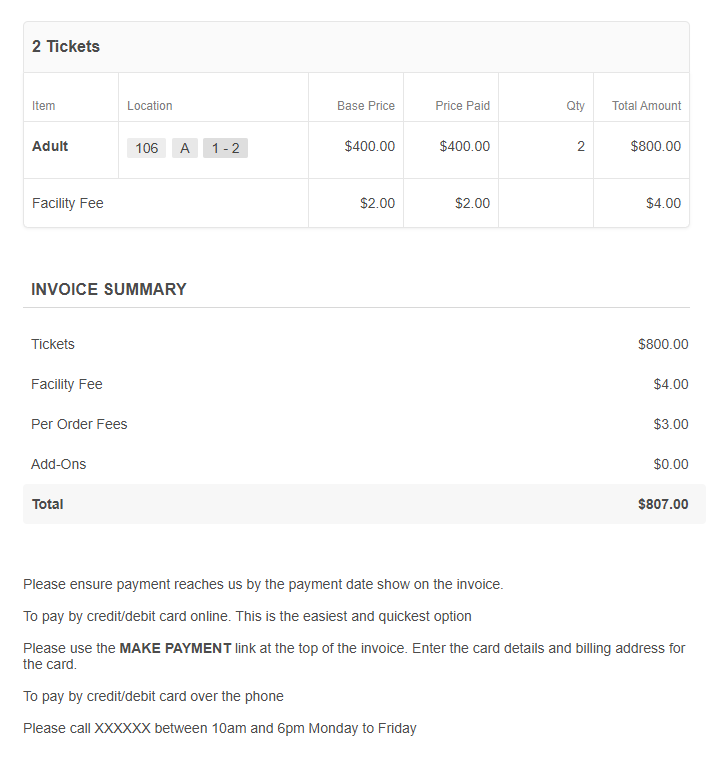Select the row A location badge
Screen dimensions: 718x773
[x=185, y=148]
